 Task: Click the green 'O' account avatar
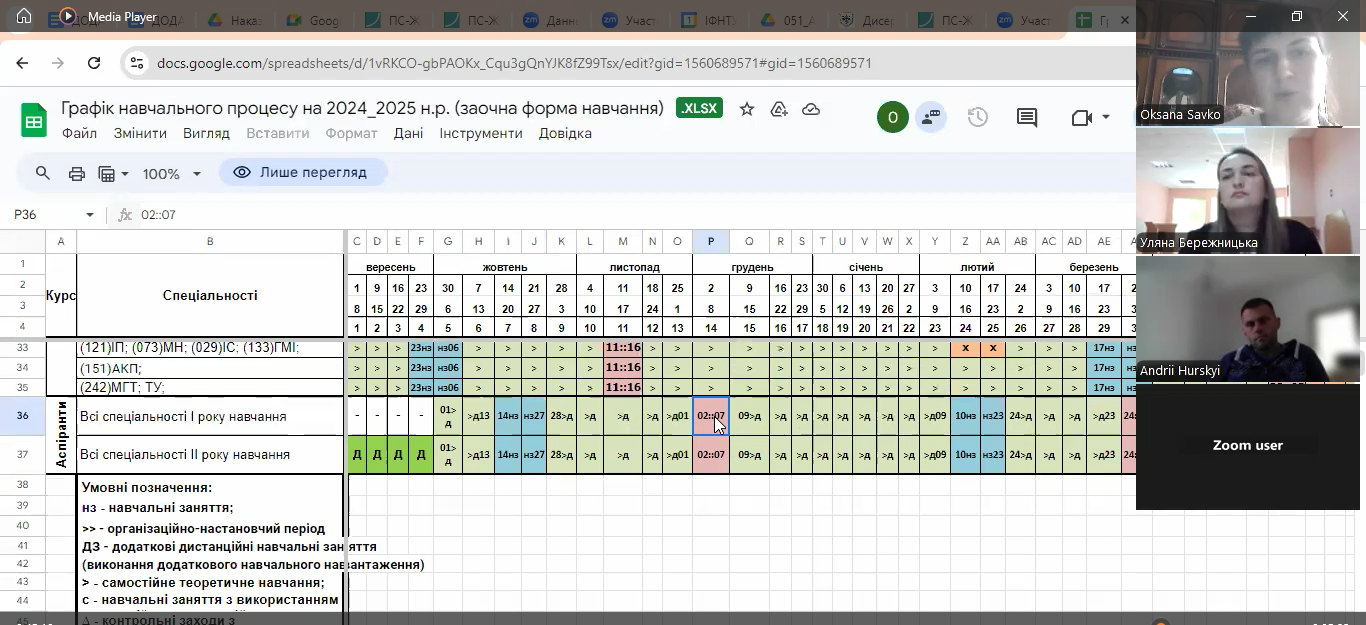pyautogui.click(x=892, y=117)
